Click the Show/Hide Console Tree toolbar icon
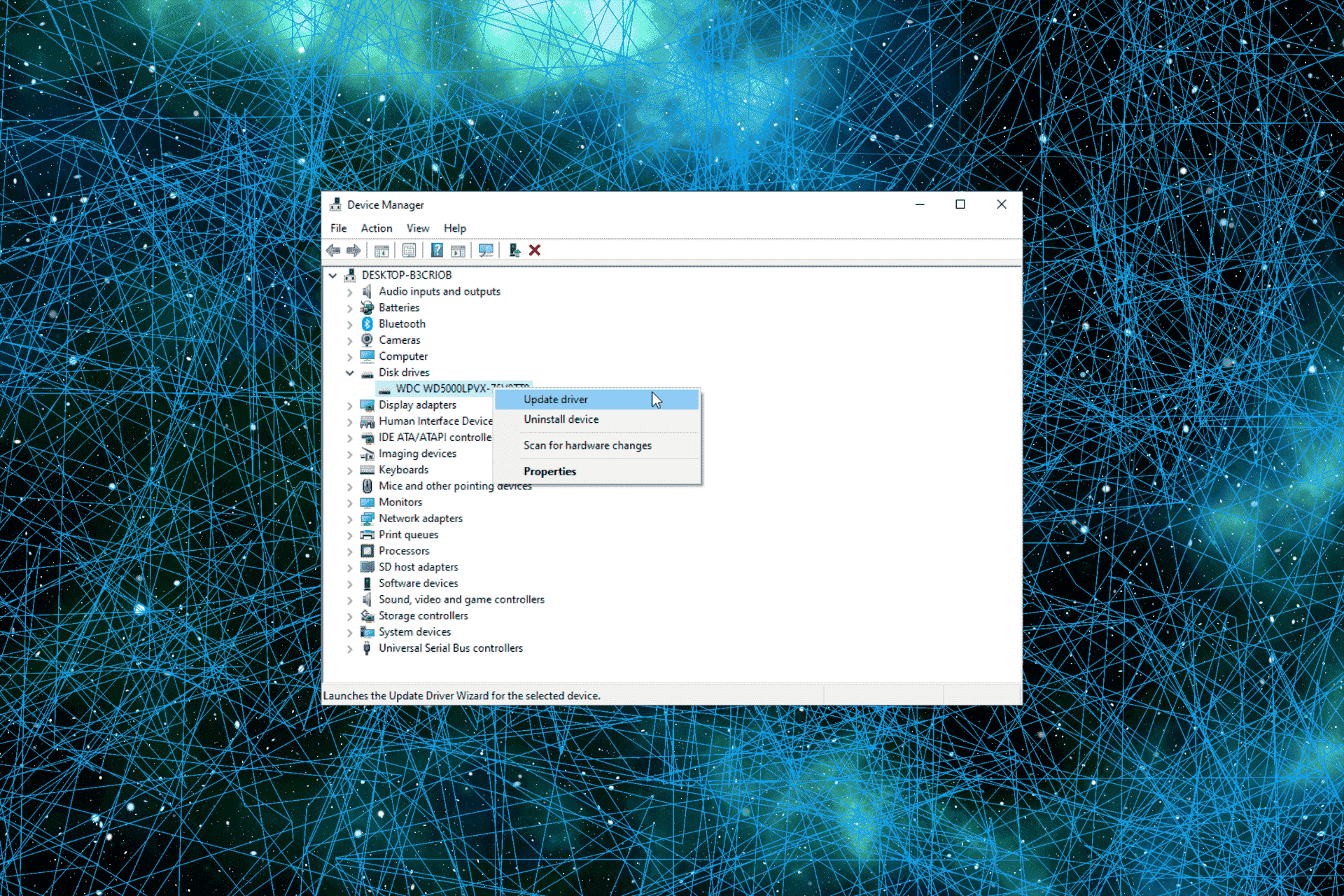This screenshot has width=1344, height=896. point(381,250)
